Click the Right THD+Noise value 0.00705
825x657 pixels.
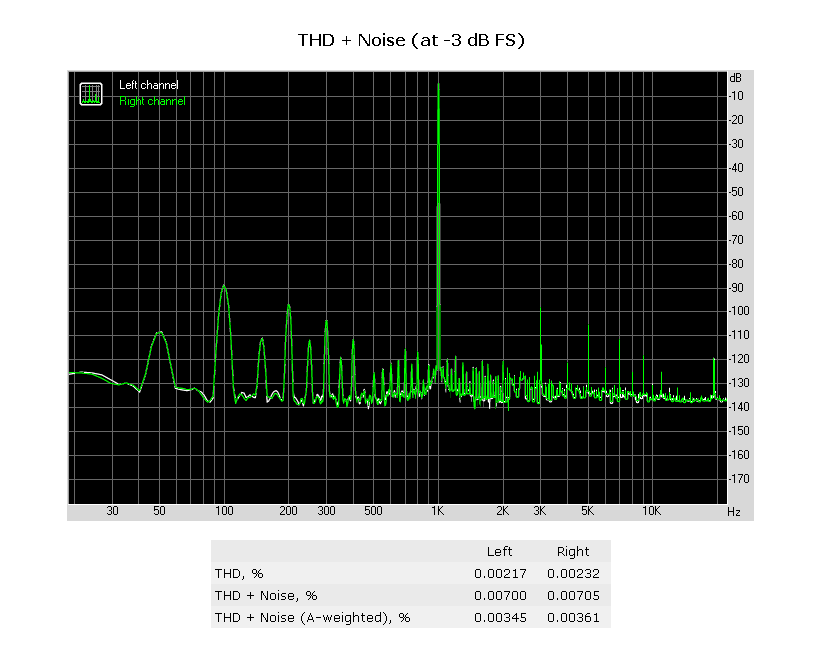pyautogui.click(x=573, y=595)
